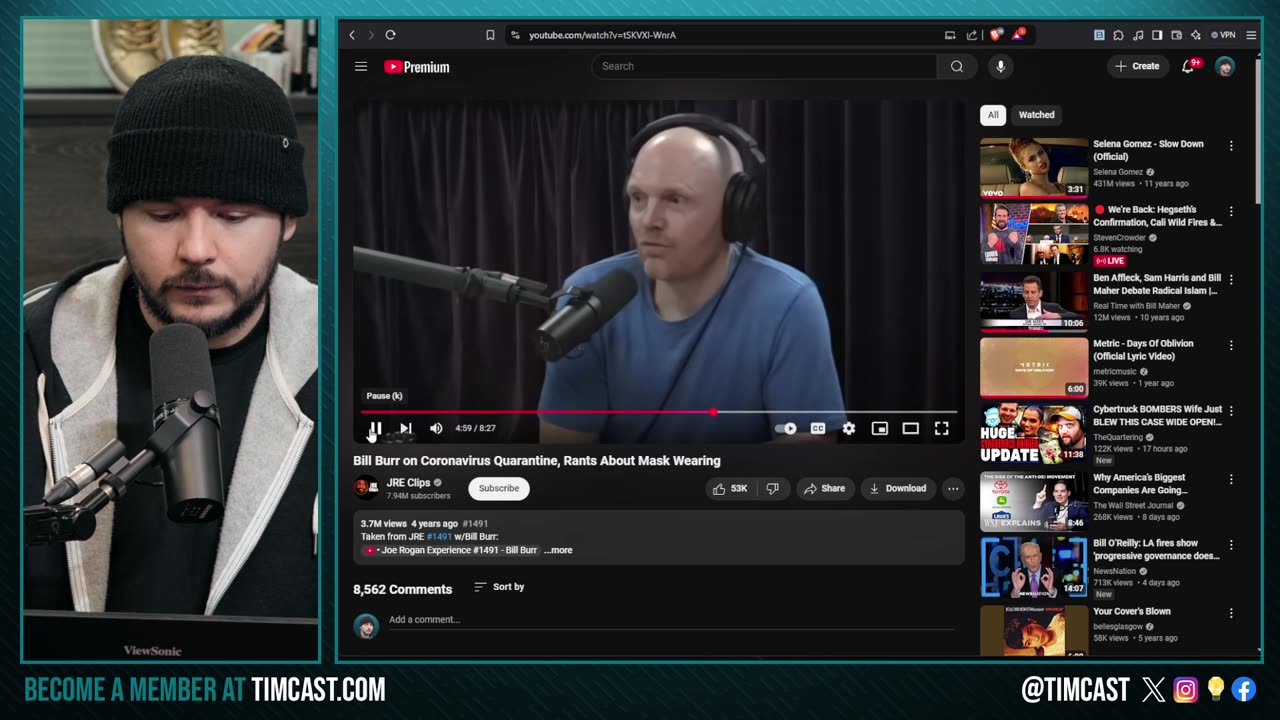Dislike the video thumbs down
This screenshot has height=720, width=1280.
[x=772, y=488]
